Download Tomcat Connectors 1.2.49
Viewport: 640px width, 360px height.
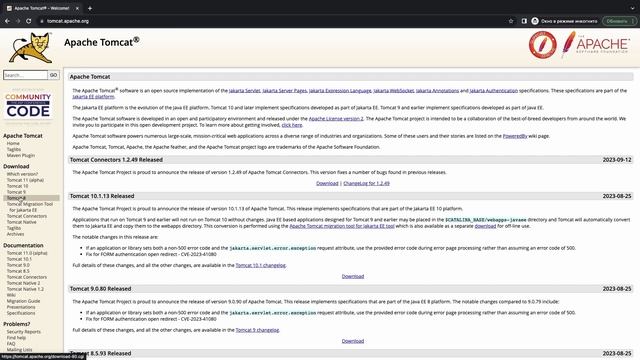[x=327, y=183]
